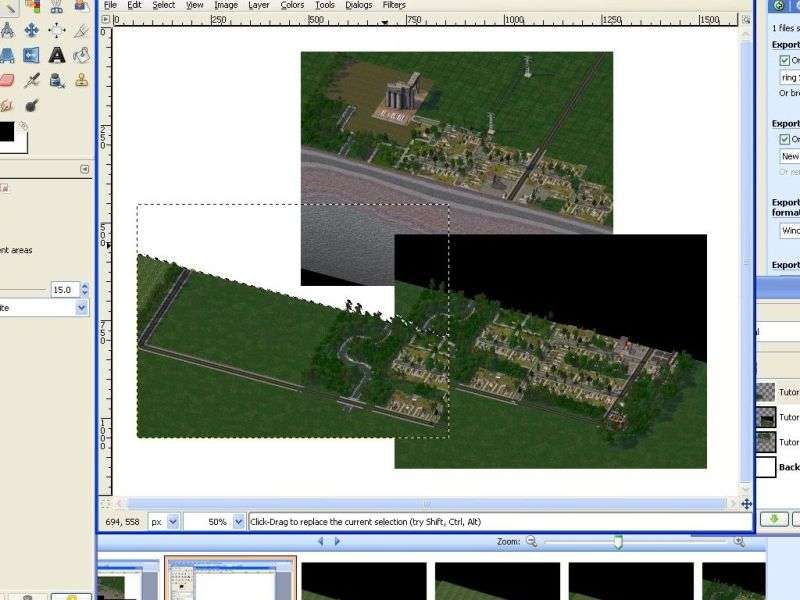
Task: Select the Eraser tool
Action: point(7,80)
